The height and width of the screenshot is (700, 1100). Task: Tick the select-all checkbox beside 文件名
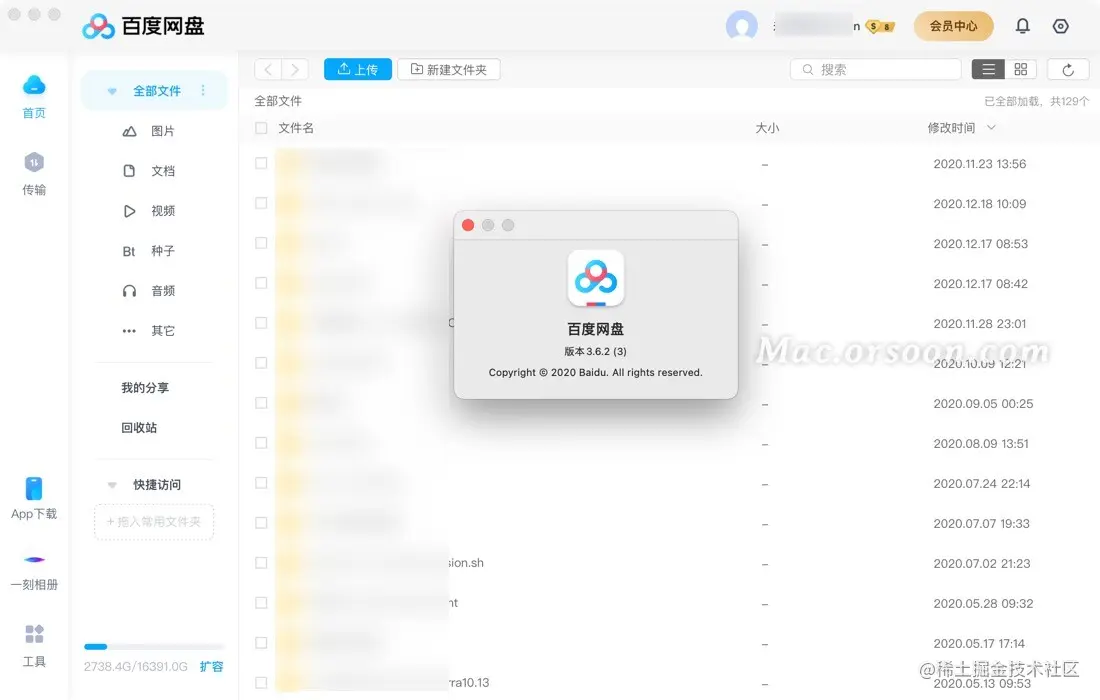pyautogui.click(x=261, y=128)
